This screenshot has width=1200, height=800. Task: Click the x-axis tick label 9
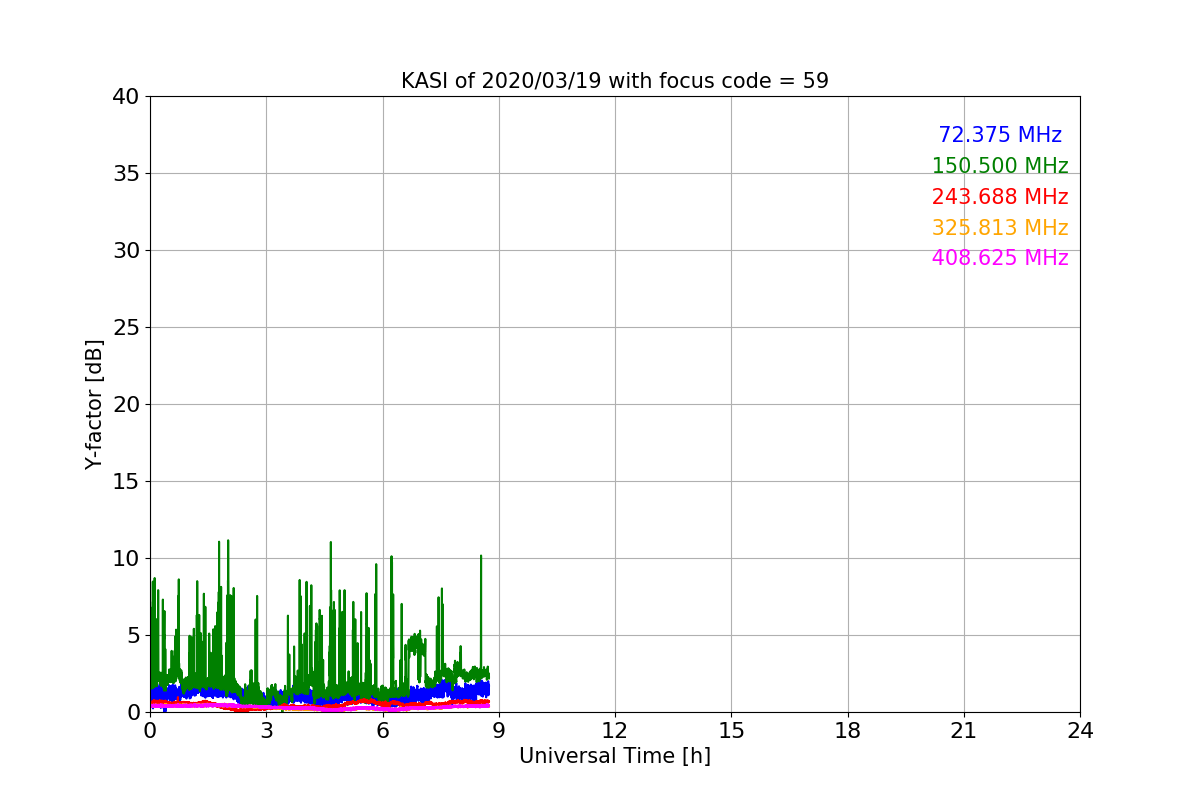click(x=499, y=731)
